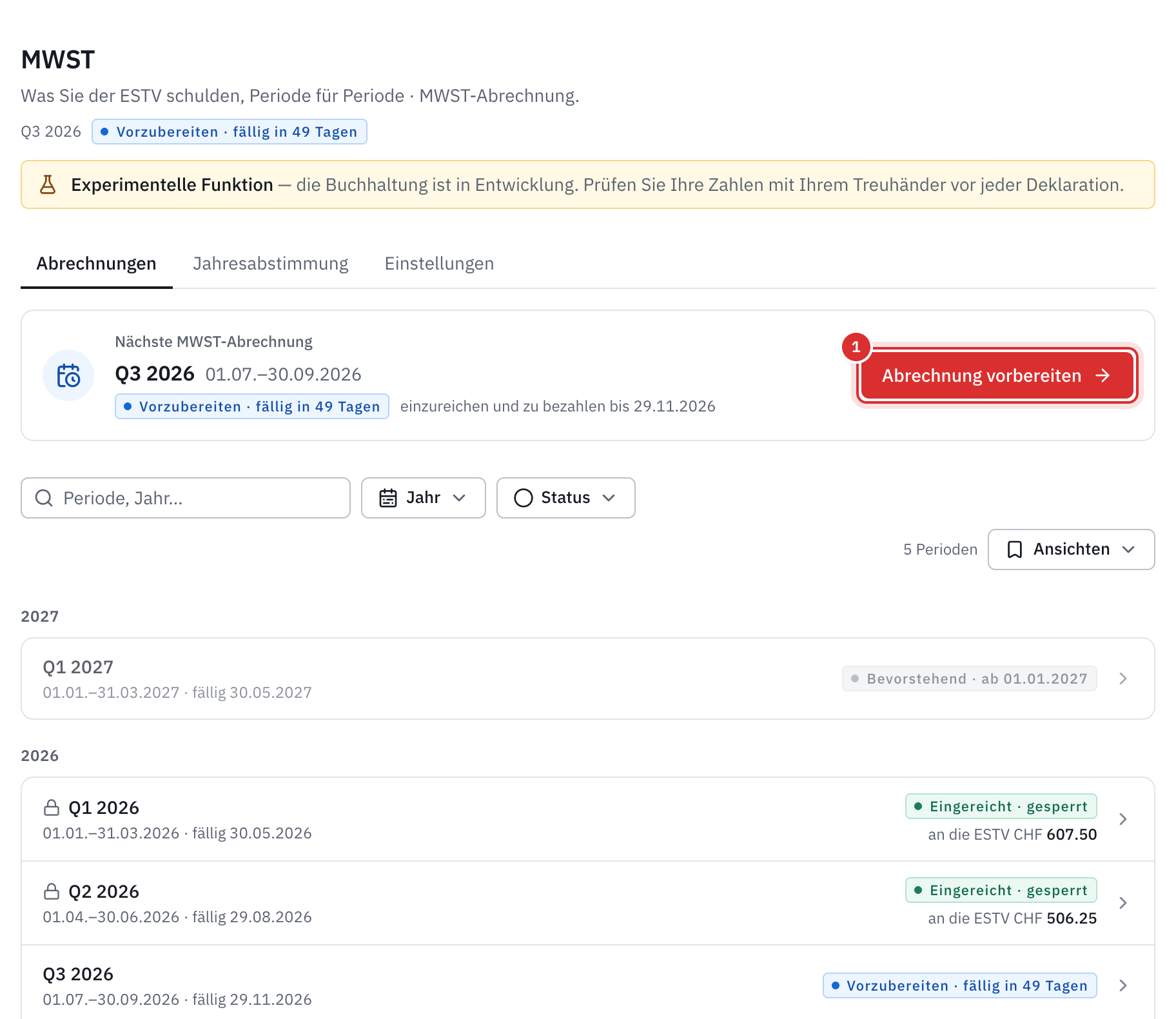Image resolution: width=1176 pixels, height=1019 pixels.
Task: Click the lock icon next to Q1 2026
Action: 52,807
